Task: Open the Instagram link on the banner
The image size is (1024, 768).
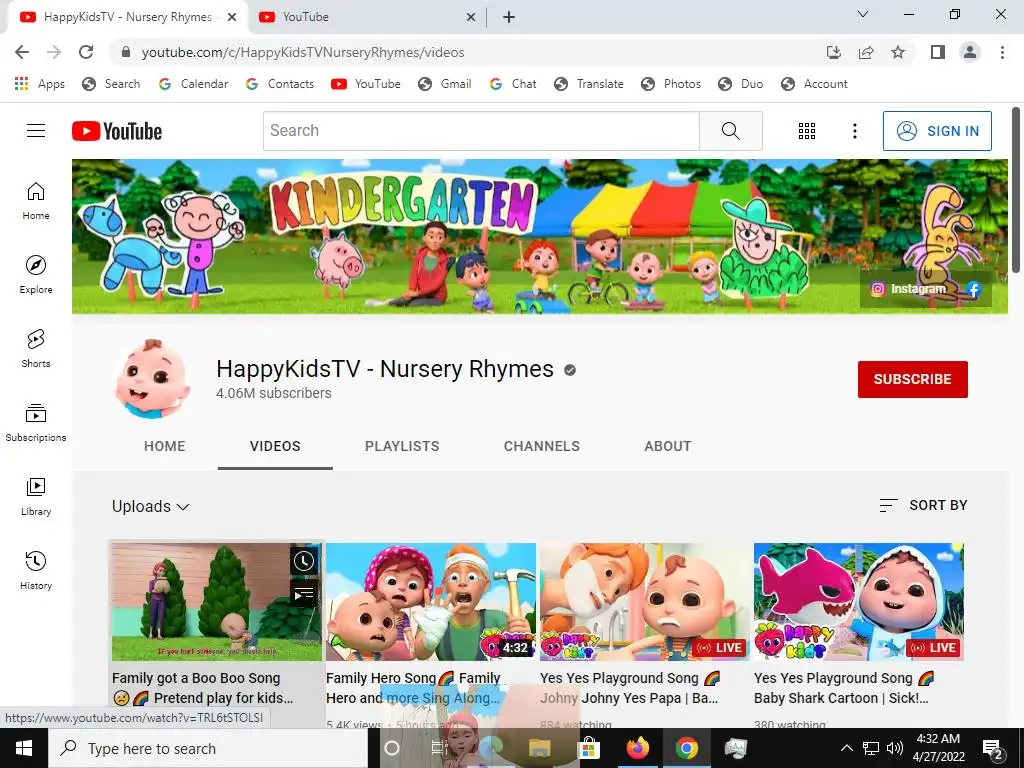Action: [908, 289]
